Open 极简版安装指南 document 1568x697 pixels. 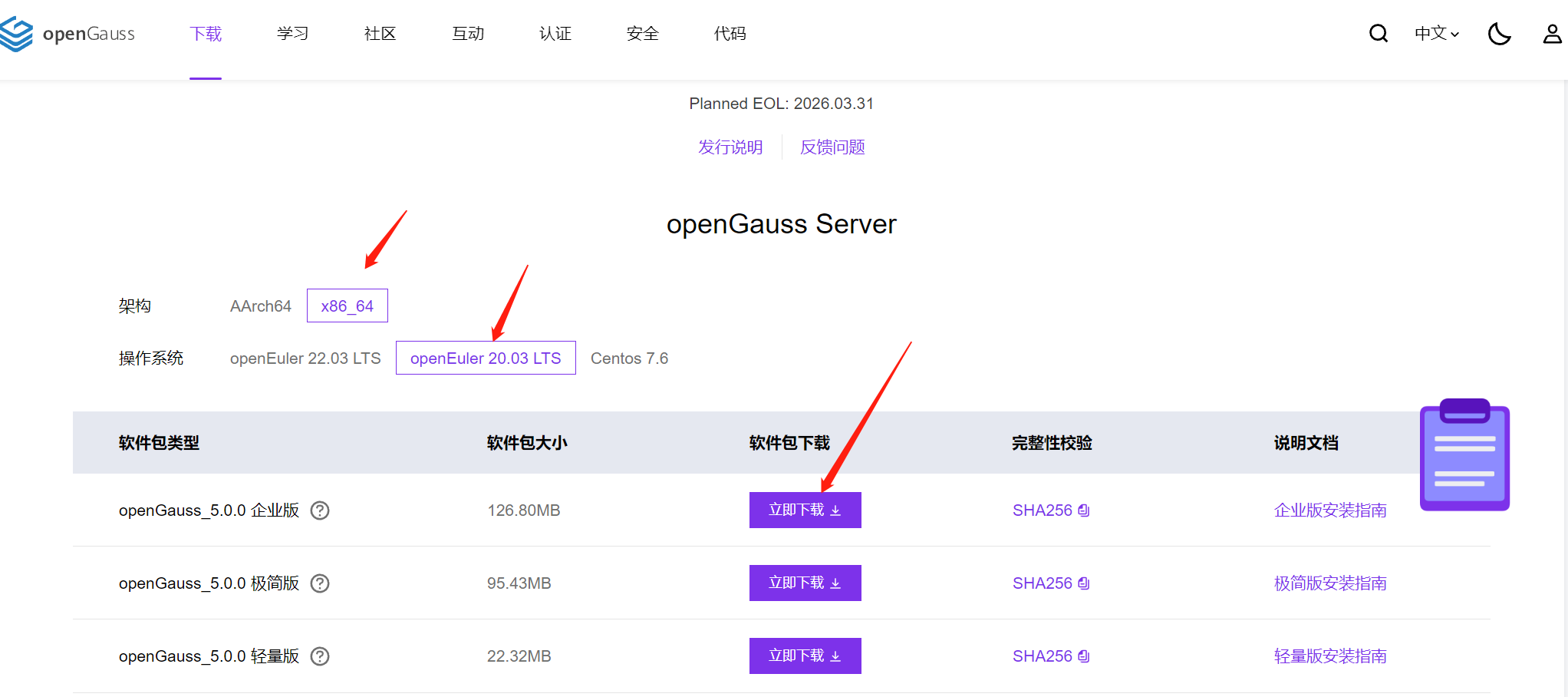(1330, 583)
